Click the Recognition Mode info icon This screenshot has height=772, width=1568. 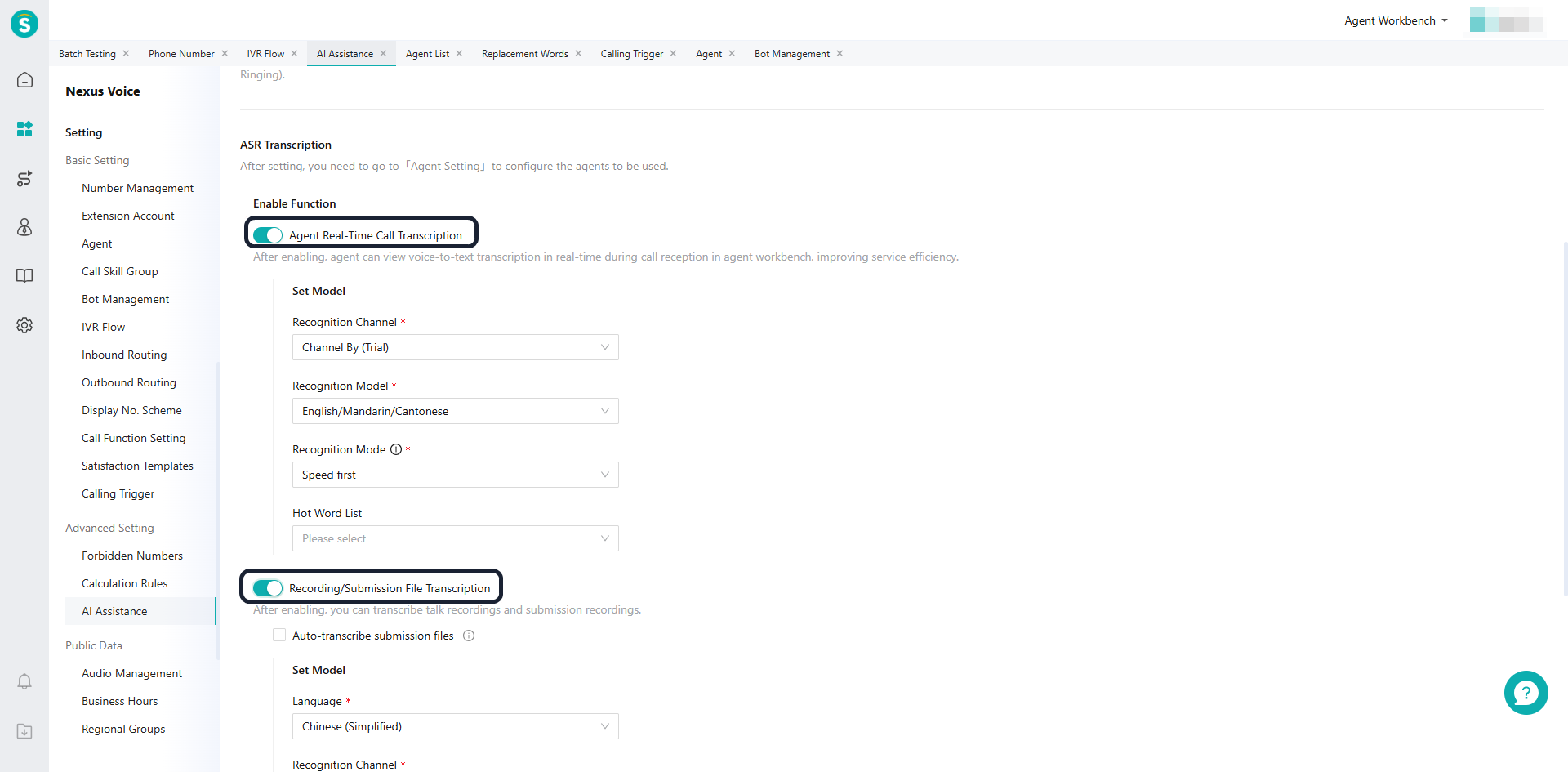396,449
